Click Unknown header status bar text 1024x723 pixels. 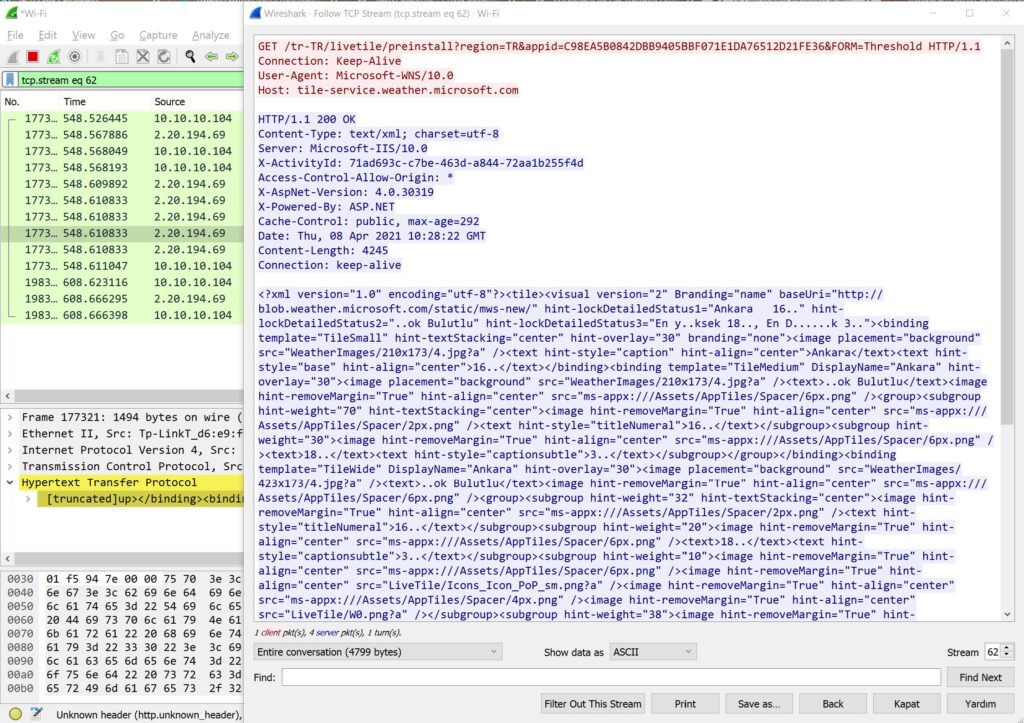tap(149, 715)
